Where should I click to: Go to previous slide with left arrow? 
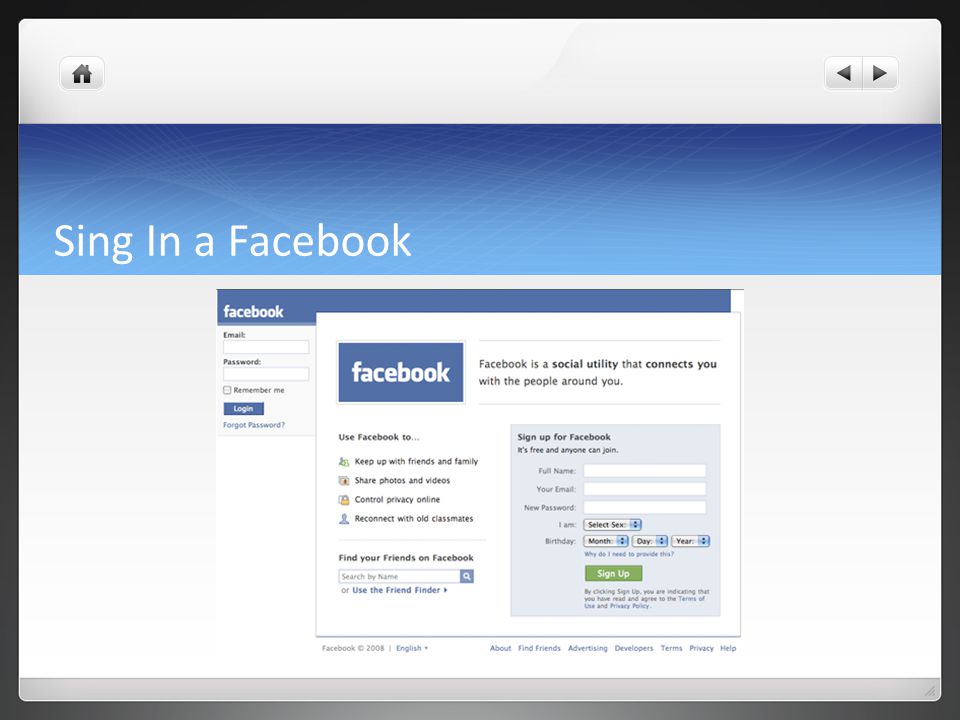click(844, 73)
